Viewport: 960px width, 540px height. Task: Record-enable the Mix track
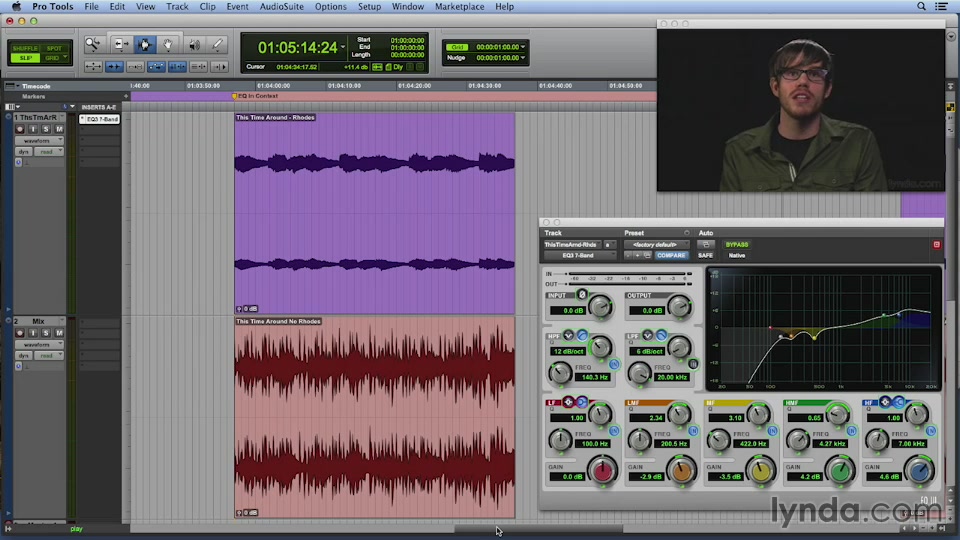[x=20, y=333]
